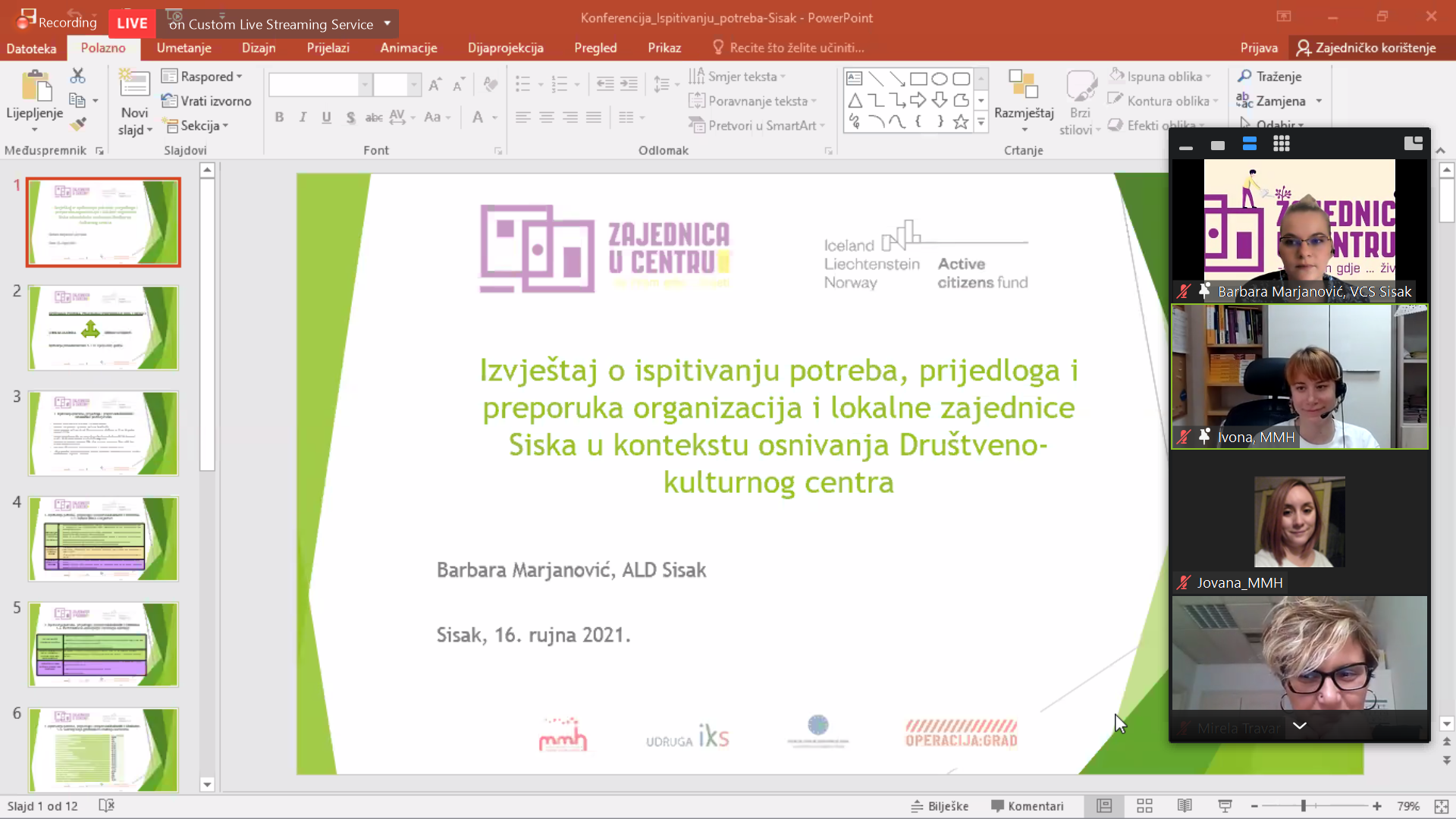Toggle text shadow formatting

pos(350,118)
